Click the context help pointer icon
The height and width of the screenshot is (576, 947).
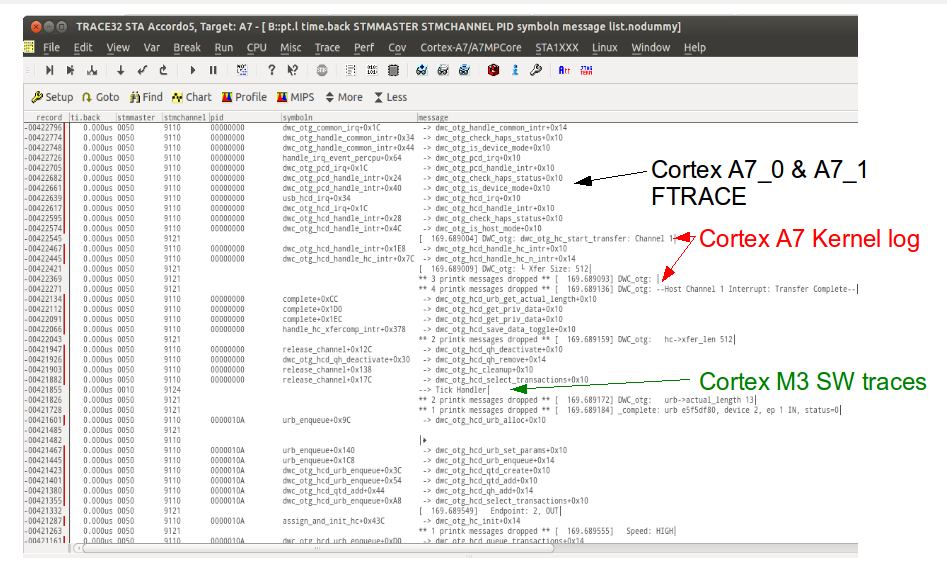coord(292,70)
